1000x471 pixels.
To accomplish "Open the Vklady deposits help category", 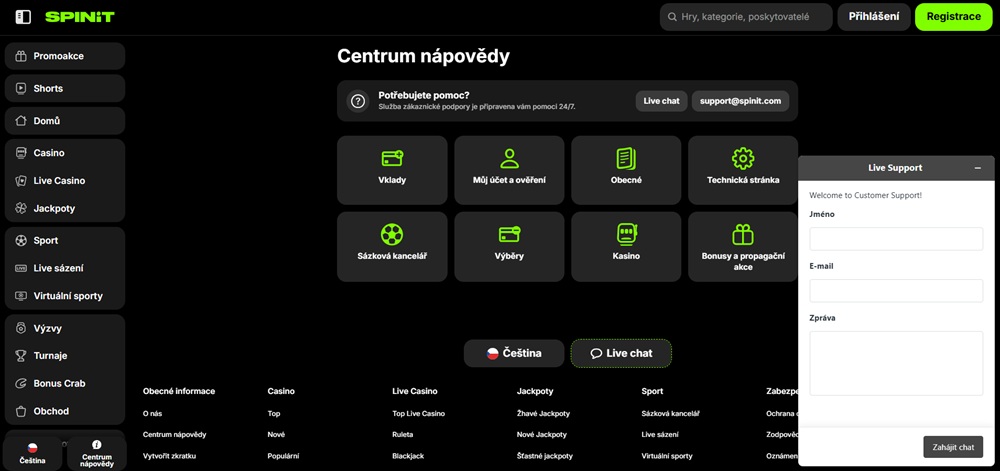I will tap(392, 170).
